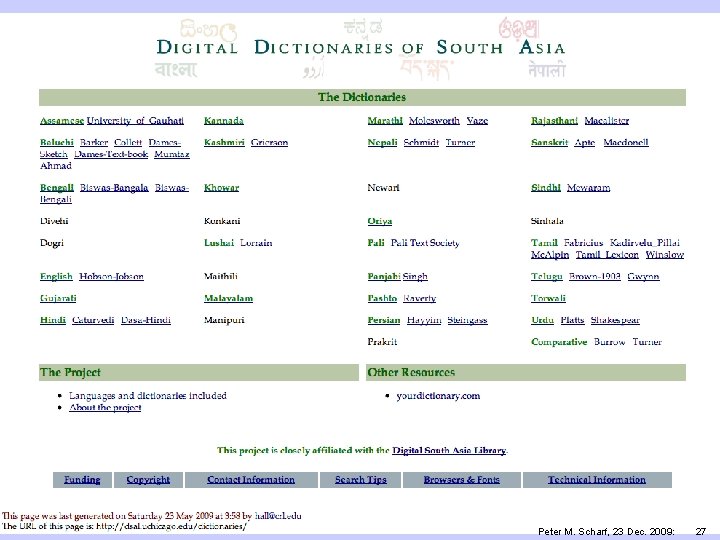Open Gwynn Telugu dictionary
The width and height of the screenshot is (720, 540).
click(x=644, y=276)
